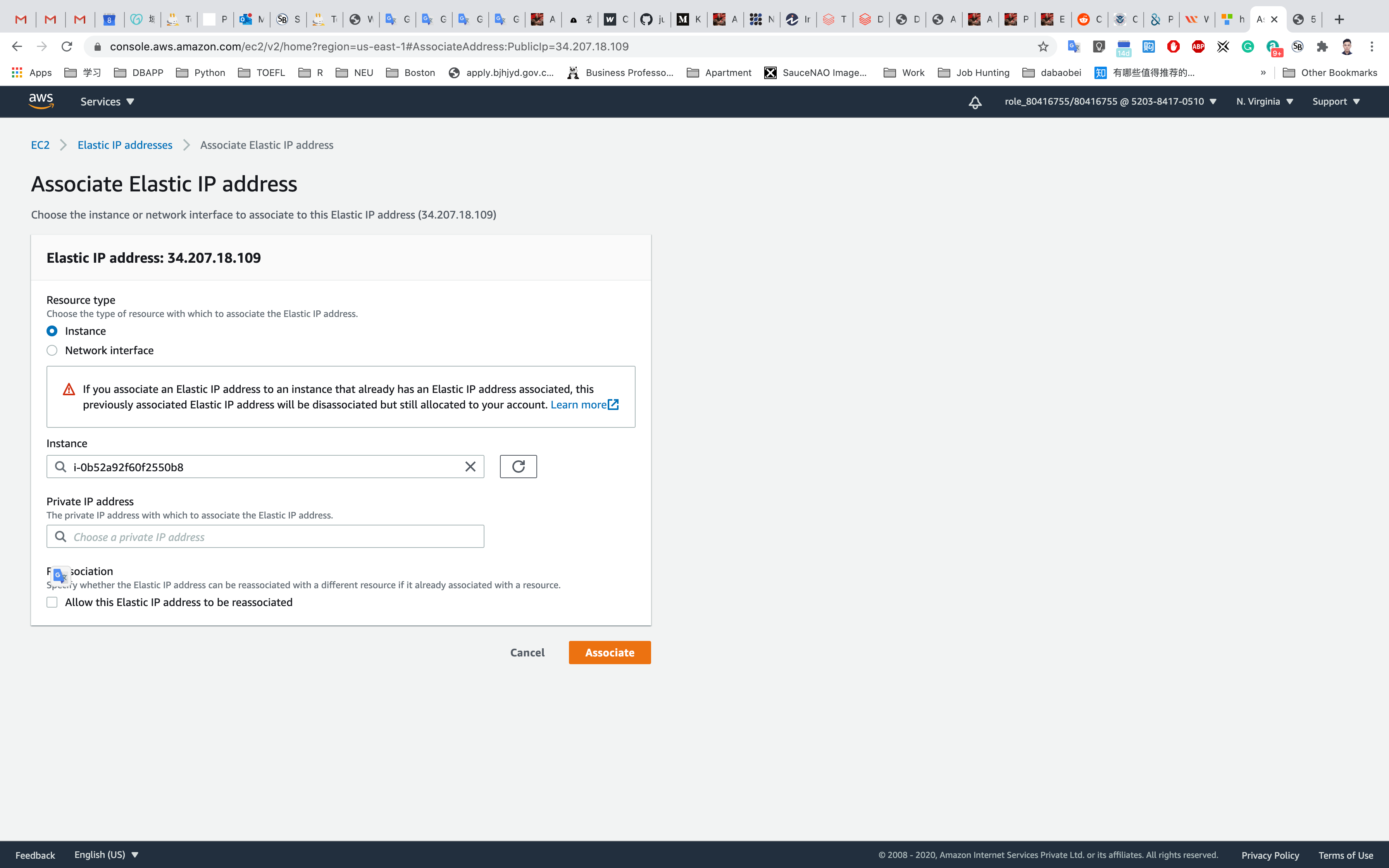Open the English (US) language selector
This screenshot has height=868, width=1389.
pos(106,854)
